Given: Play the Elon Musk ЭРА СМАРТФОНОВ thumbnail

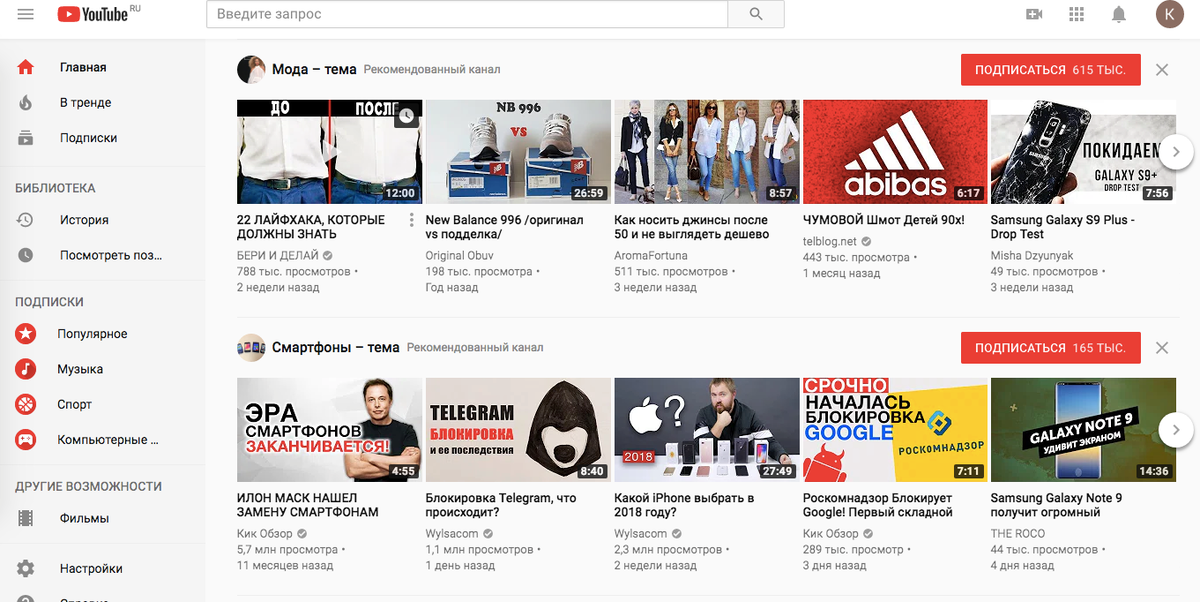Looking at the screenshot, I should tap(329, 430).
